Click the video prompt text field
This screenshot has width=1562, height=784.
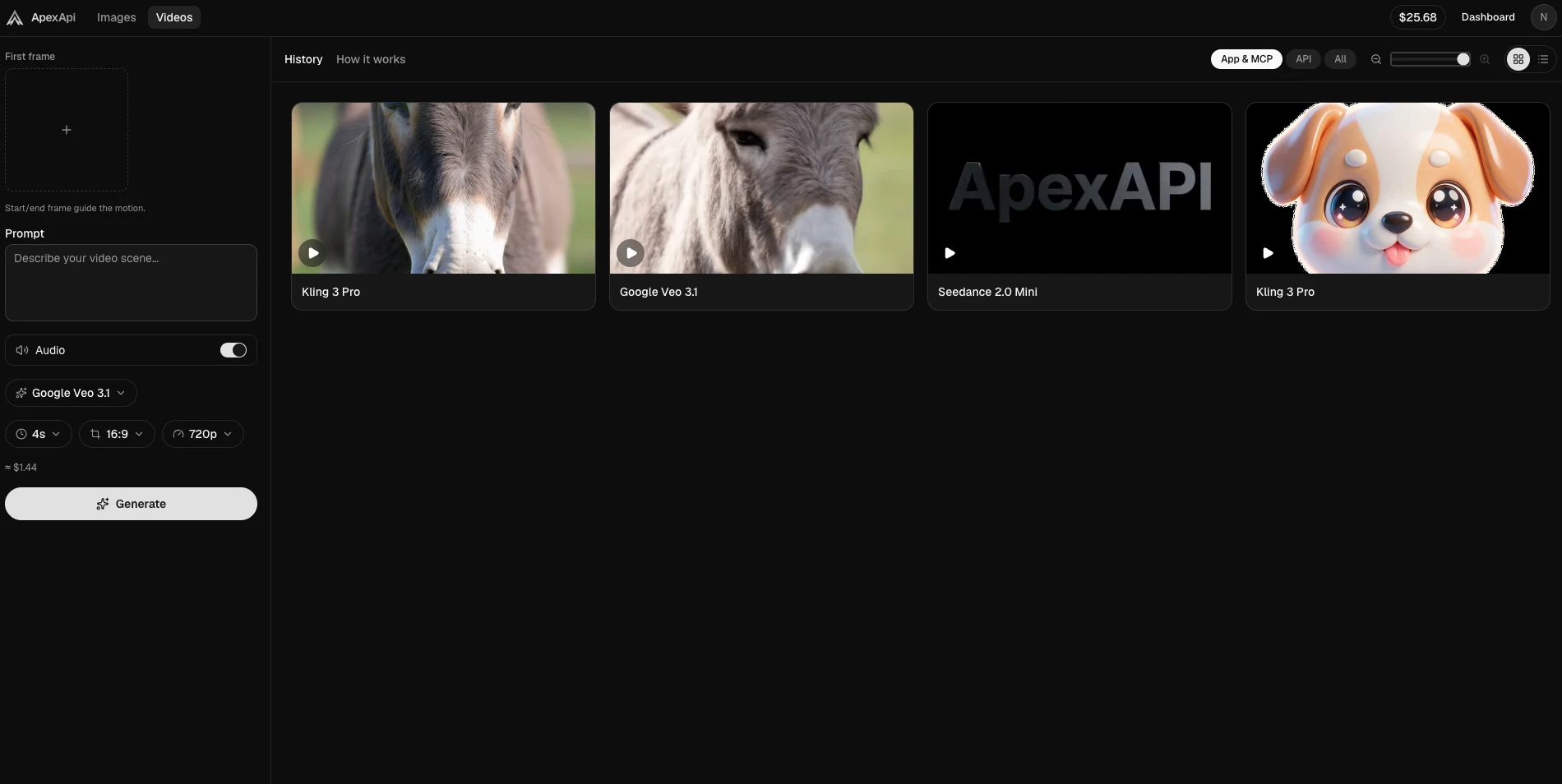point(131,283)
